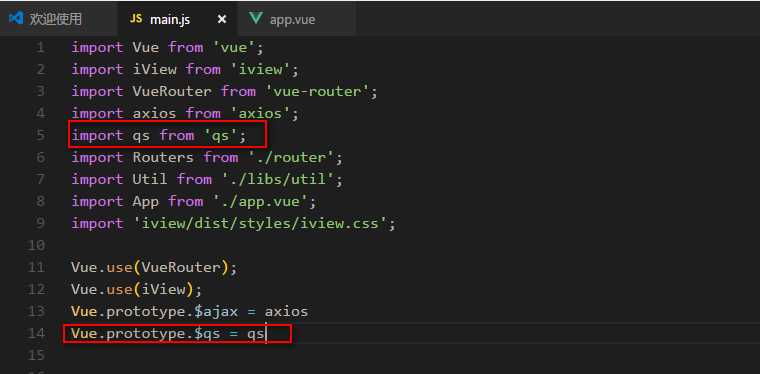Click the VS Code icon on welcome tab
Image resolution: width=760 pixels, height=374 pixels.
pyautogui.click(x=16, y=19)
